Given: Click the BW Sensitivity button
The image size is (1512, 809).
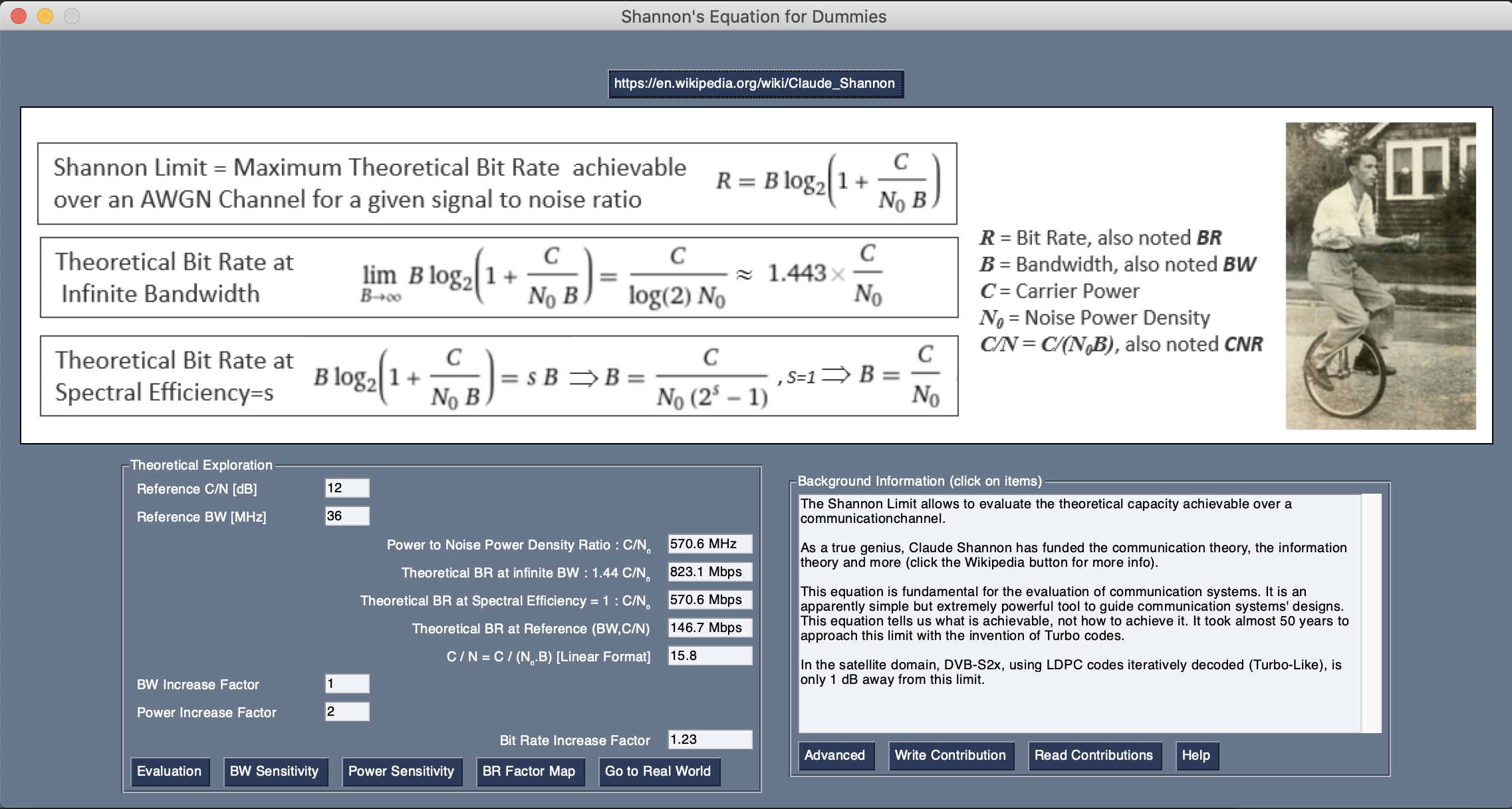Looking at the screenshot, I should tap(276, 771).
